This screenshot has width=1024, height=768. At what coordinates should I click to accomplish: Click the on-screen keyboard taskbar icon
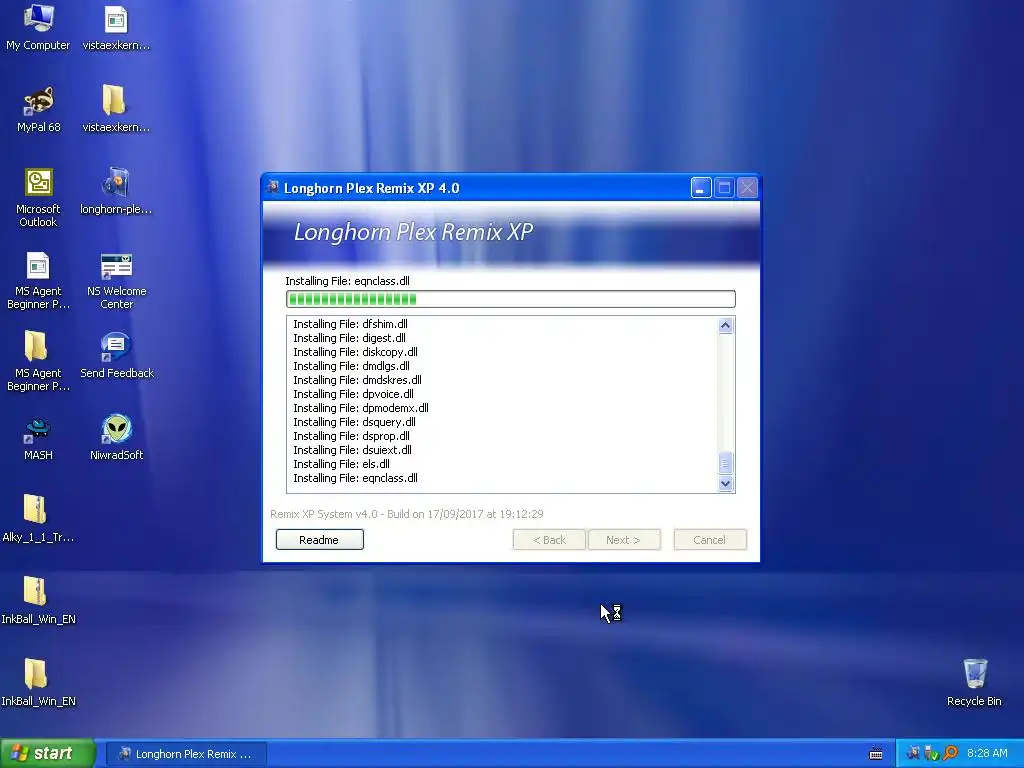tap(876, 754)
